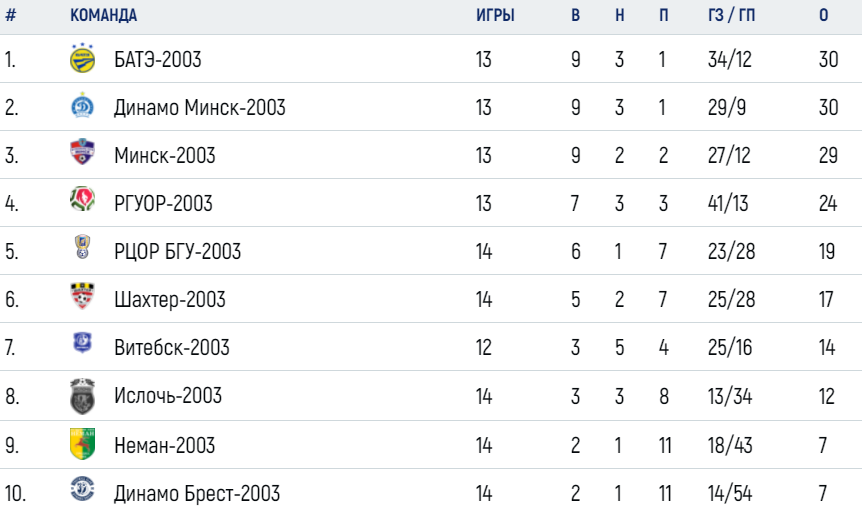Select the Неман-2003 yellow-green crest

click(x=82, y=444)
